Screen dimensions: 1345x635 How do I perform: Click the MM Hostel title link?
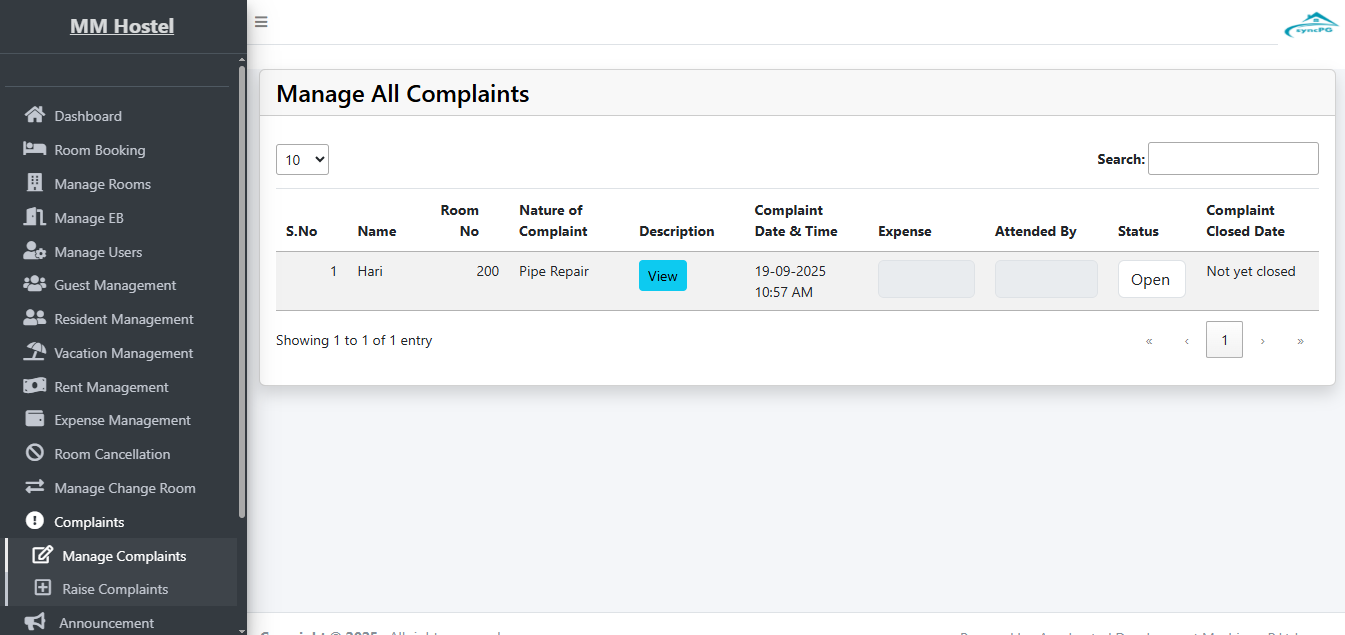122,26
